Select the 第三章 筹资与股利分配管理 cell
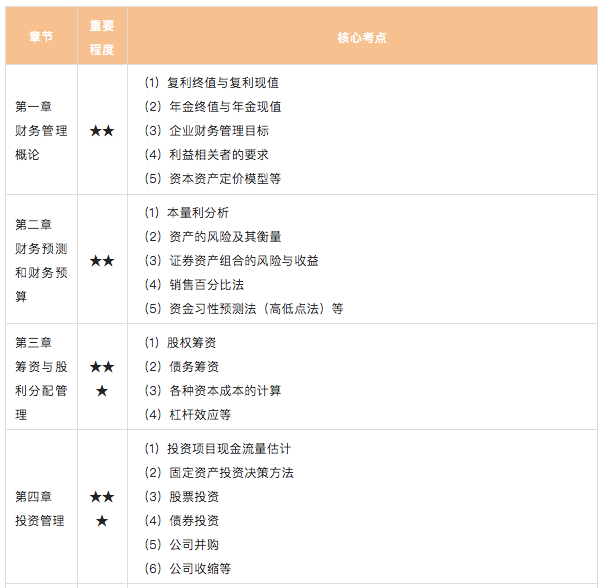Viewport: 603px width, 588px height. click(41, 378)
